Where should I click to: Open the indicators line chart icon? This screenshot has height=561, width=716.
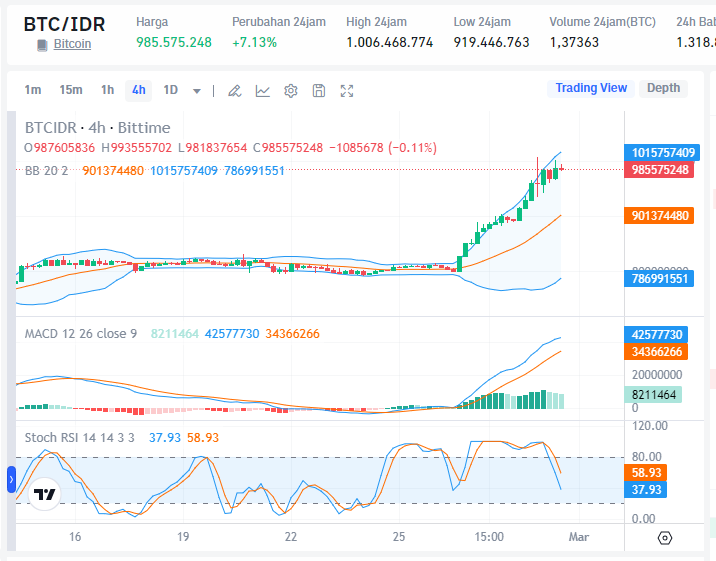263,91
